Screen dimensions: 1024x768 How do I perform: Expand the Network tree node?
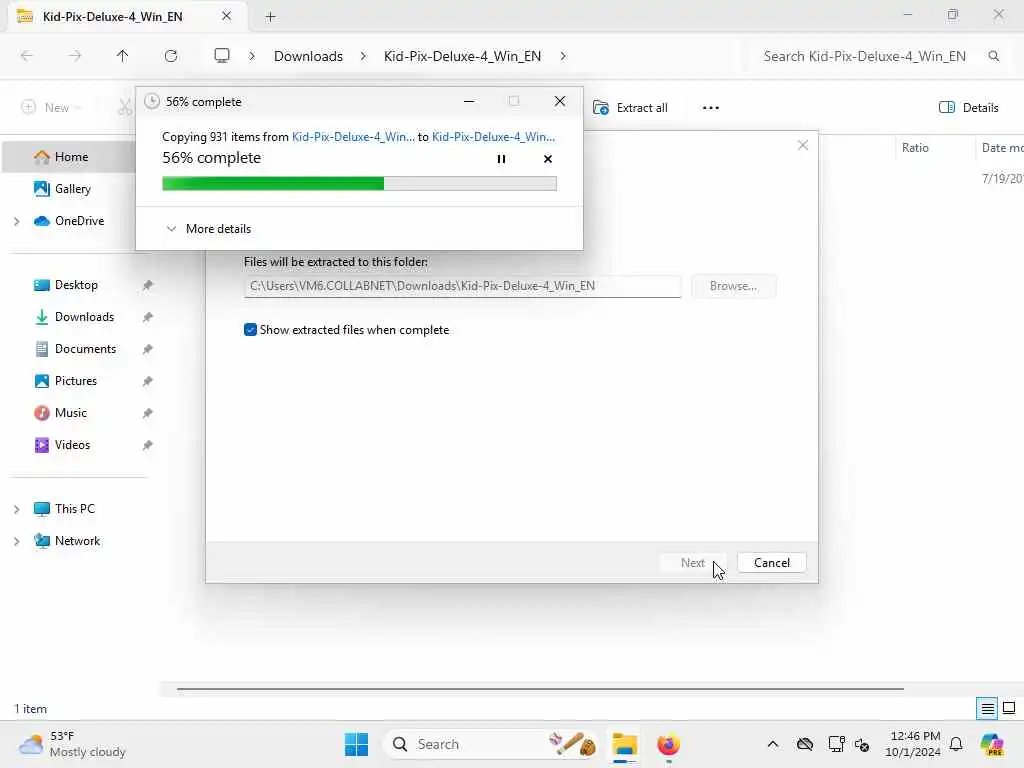16,541
